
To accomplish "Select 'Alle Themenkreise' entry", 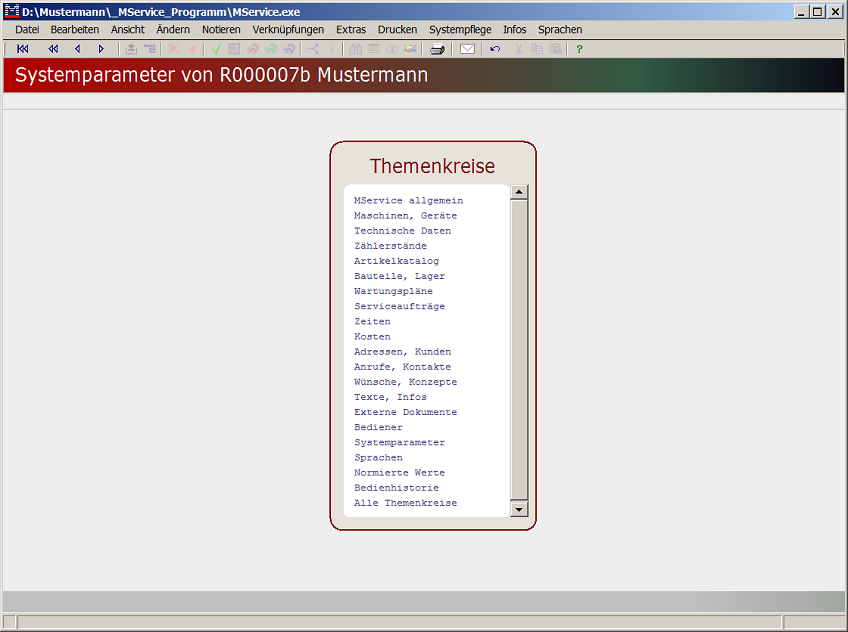I will click(405, 503).
